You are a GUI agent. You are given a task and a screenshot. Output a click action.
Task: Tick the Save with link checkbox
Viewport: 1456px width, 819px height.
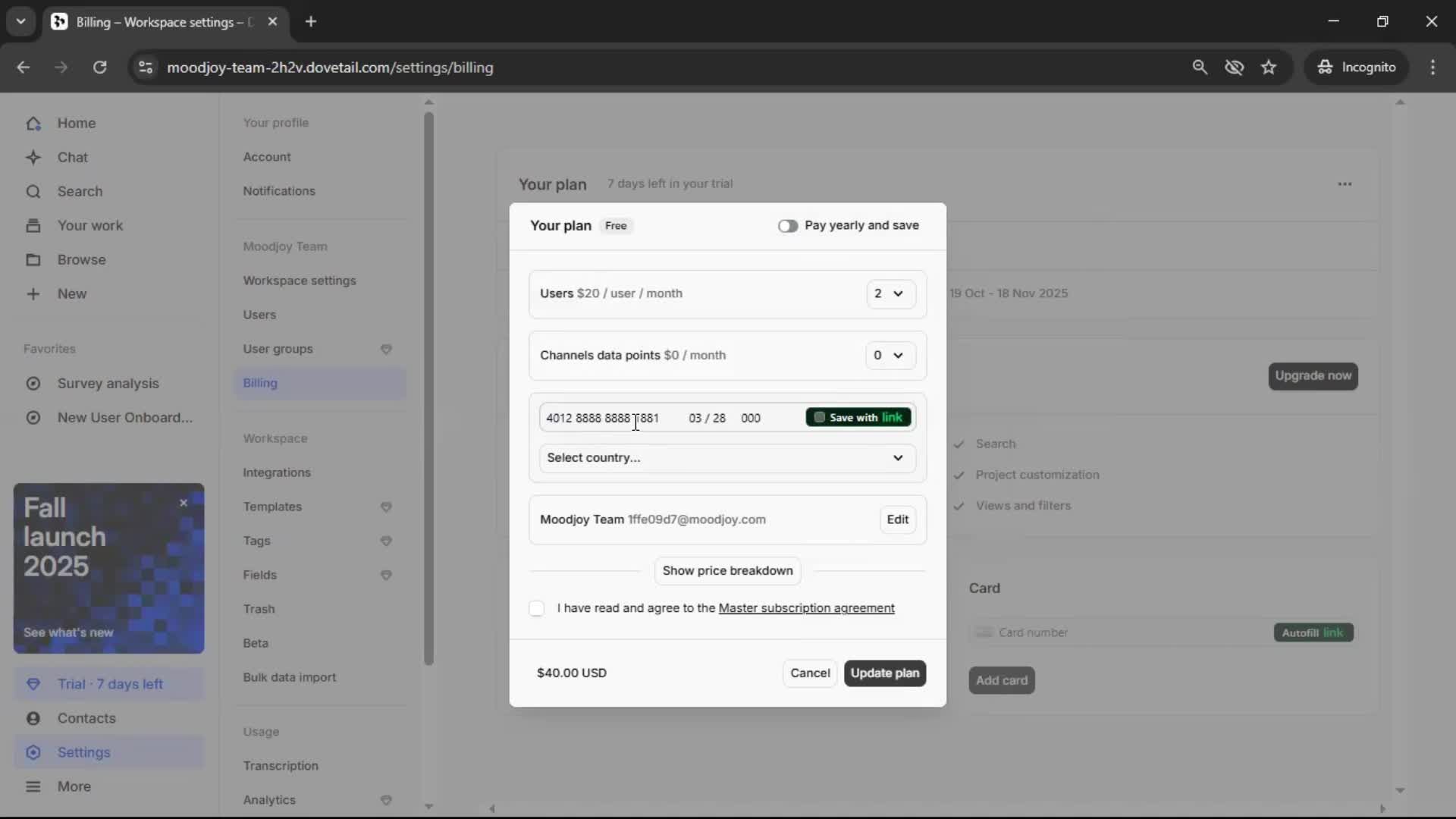point(819,418)
